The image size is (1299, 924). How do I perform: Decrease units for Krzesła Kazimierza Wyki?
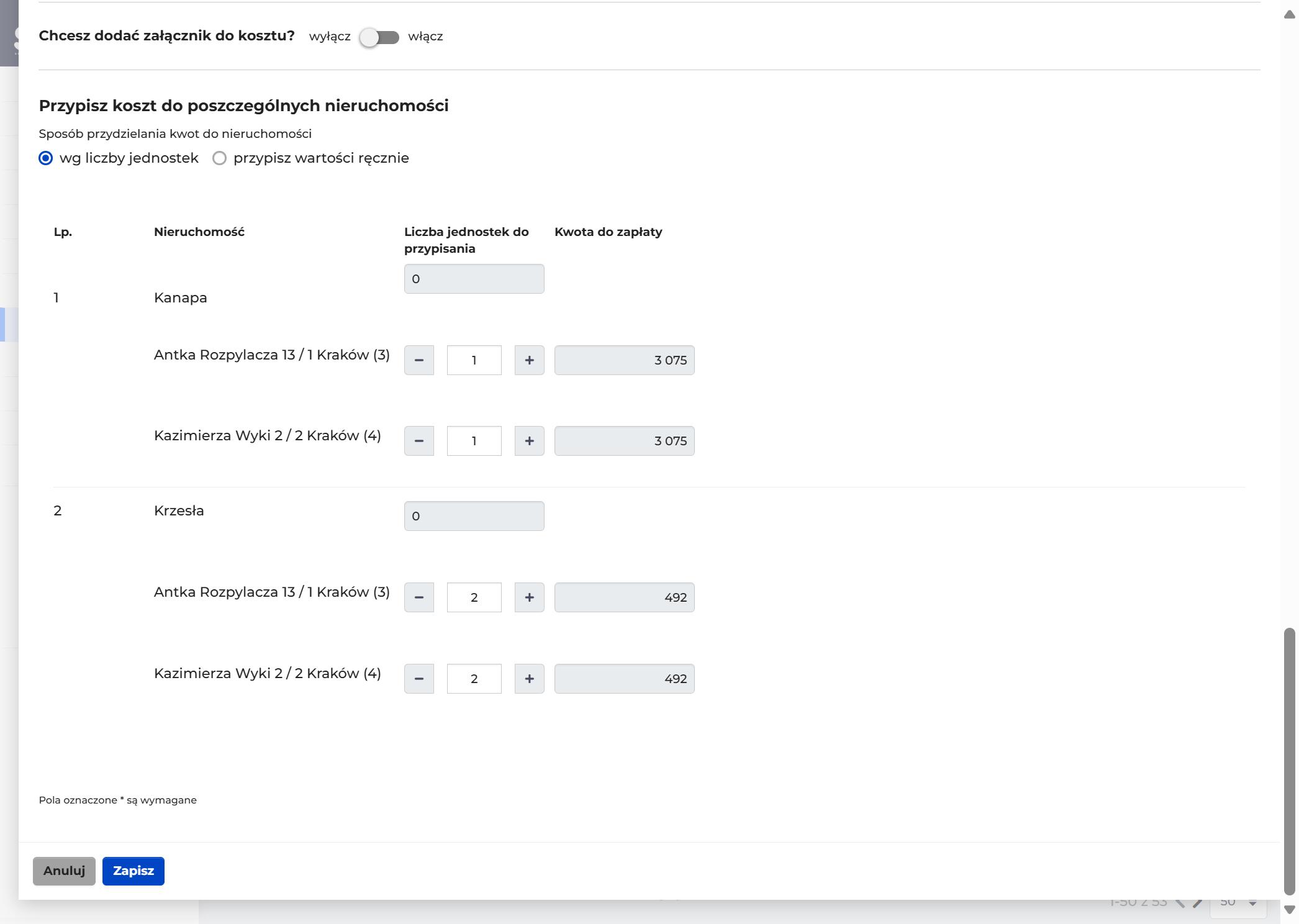tap(419, 679)
